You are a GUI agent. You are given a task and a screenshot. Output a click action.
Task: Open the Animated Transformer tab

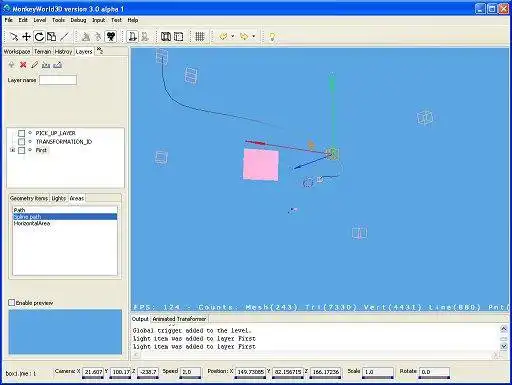[x=179, y=319]
